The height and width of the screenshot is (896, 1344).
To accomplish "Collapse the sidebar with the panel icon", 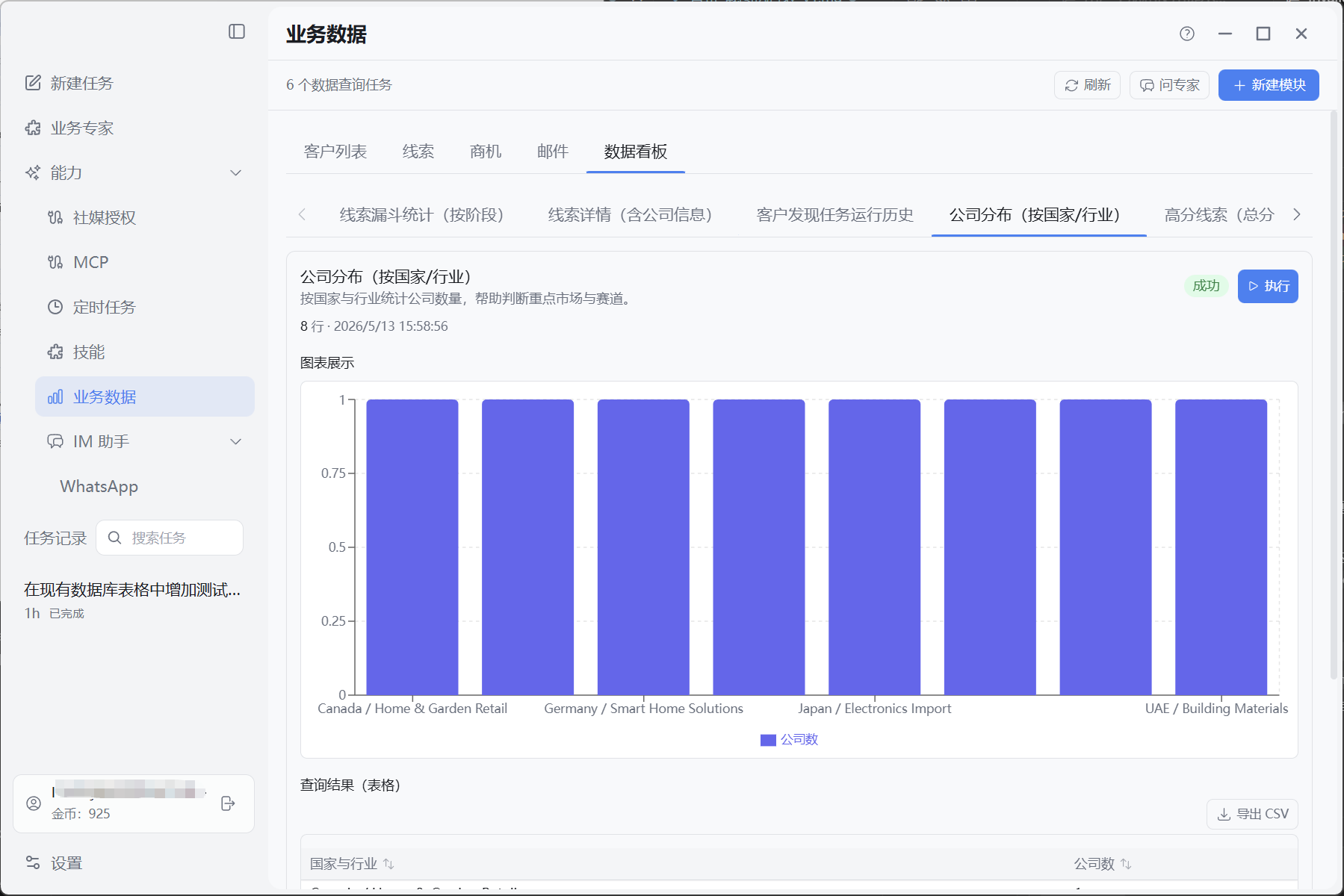I will point(237,31).
